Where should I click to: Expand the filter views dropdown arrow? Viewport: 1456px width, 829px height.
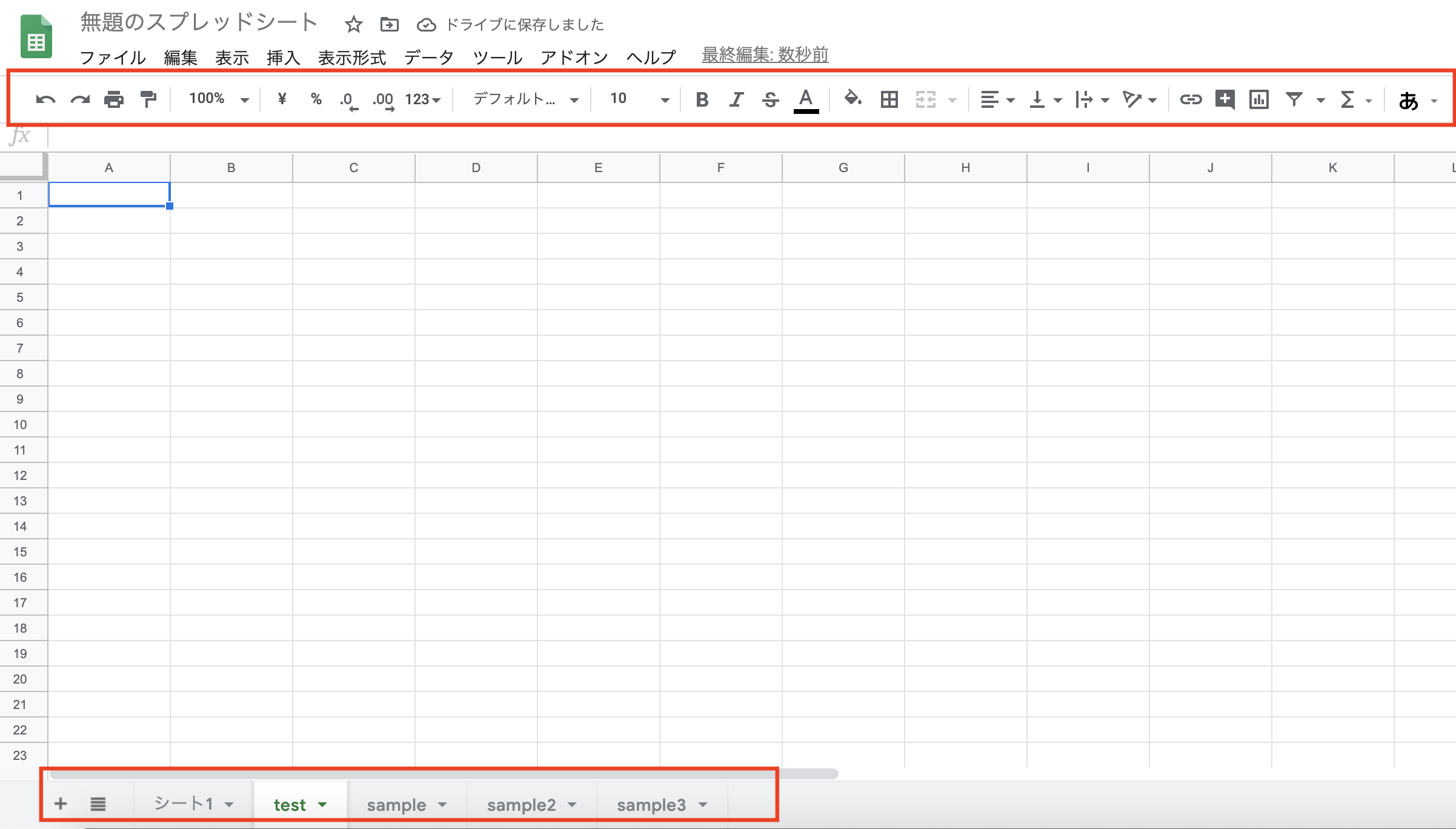1320,101
